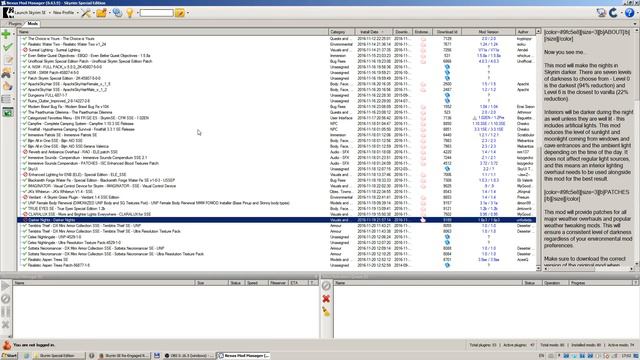Click the Windows Start button
Image resolution: width=640 pixels, height=360 pixels.
pyautogui.click(x=9, y=356)
